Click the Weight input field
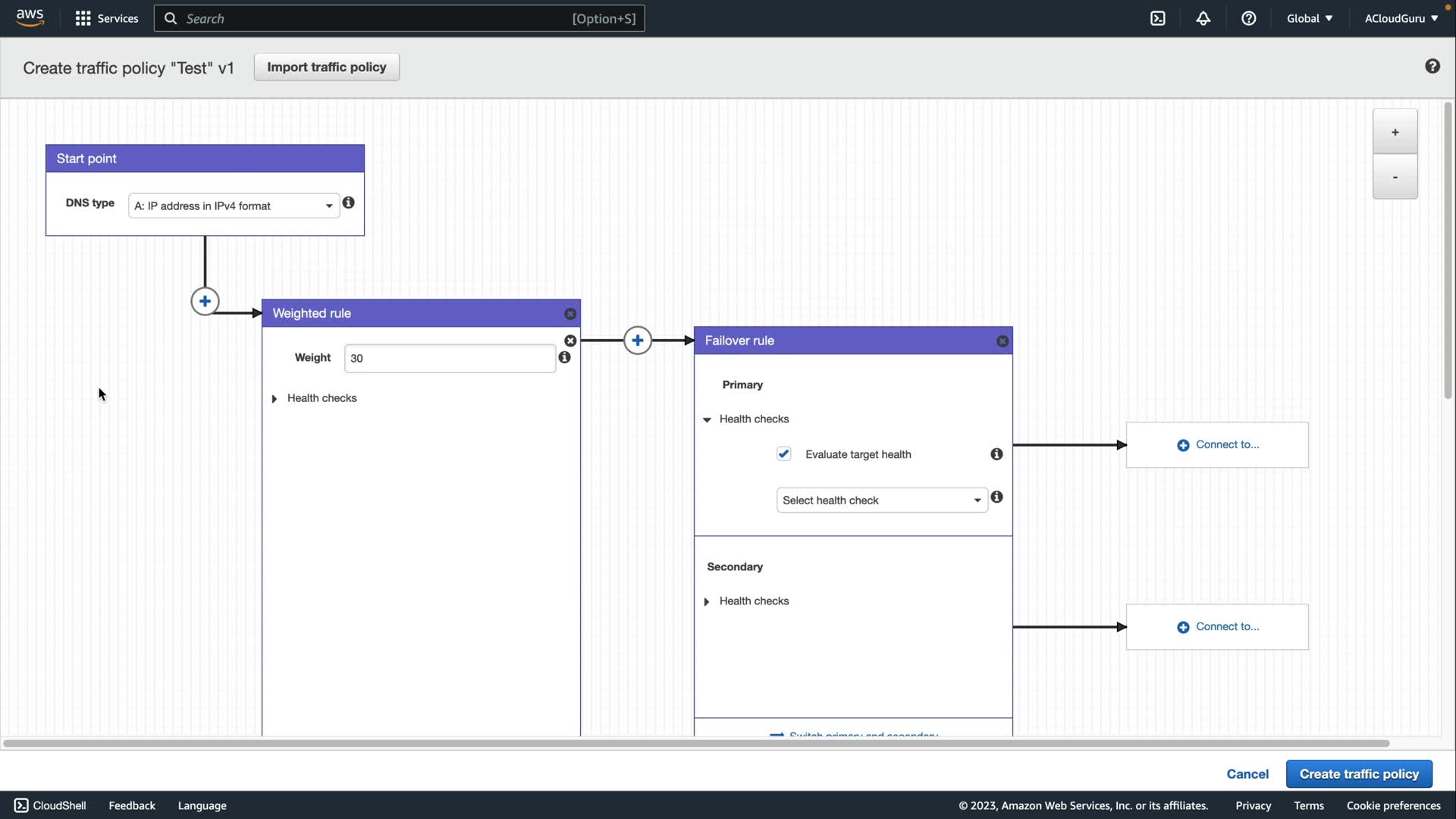This screenshot has width=1456, height=819. 449,358
